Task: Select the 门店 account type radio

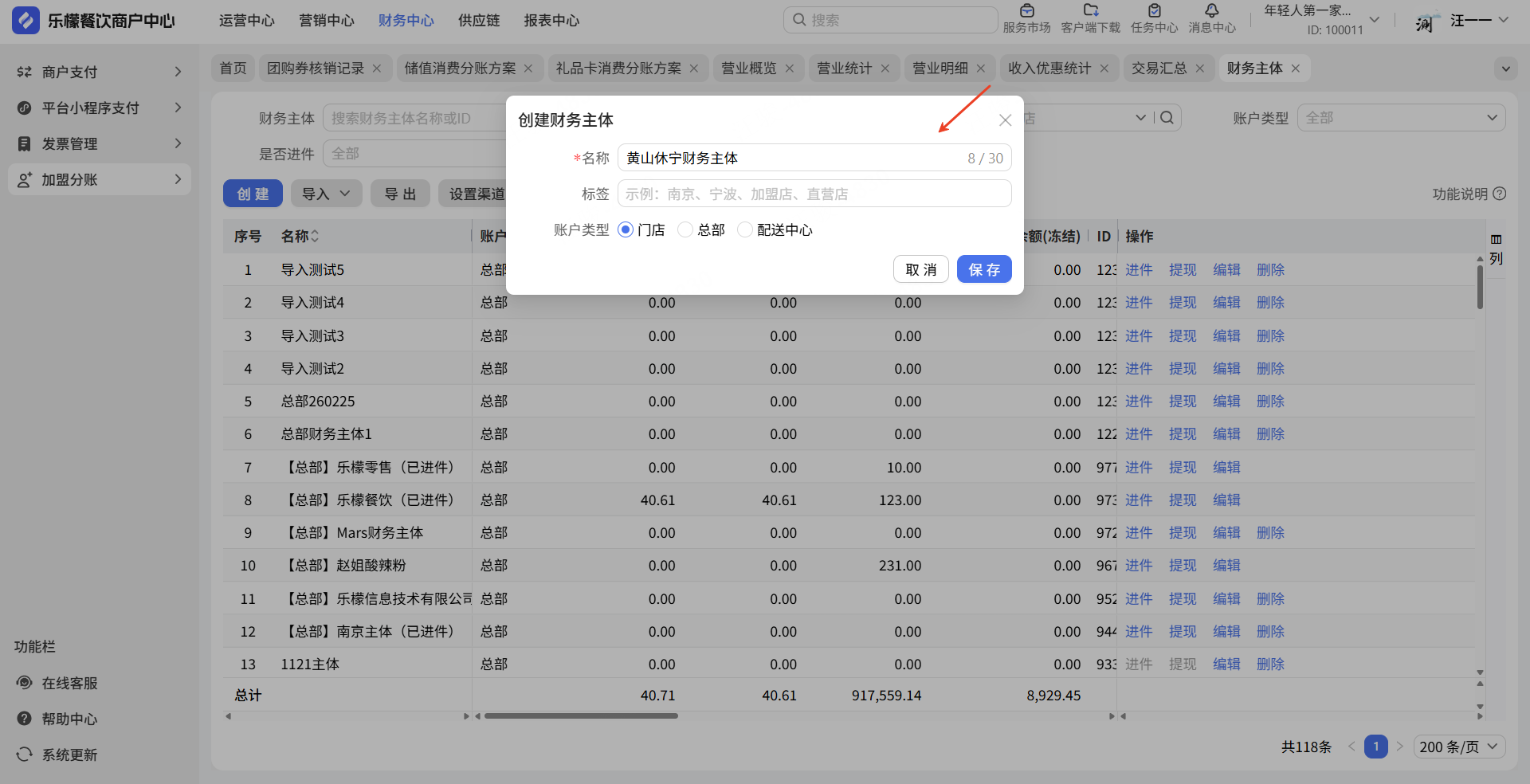Action: (x=626, y=230)
